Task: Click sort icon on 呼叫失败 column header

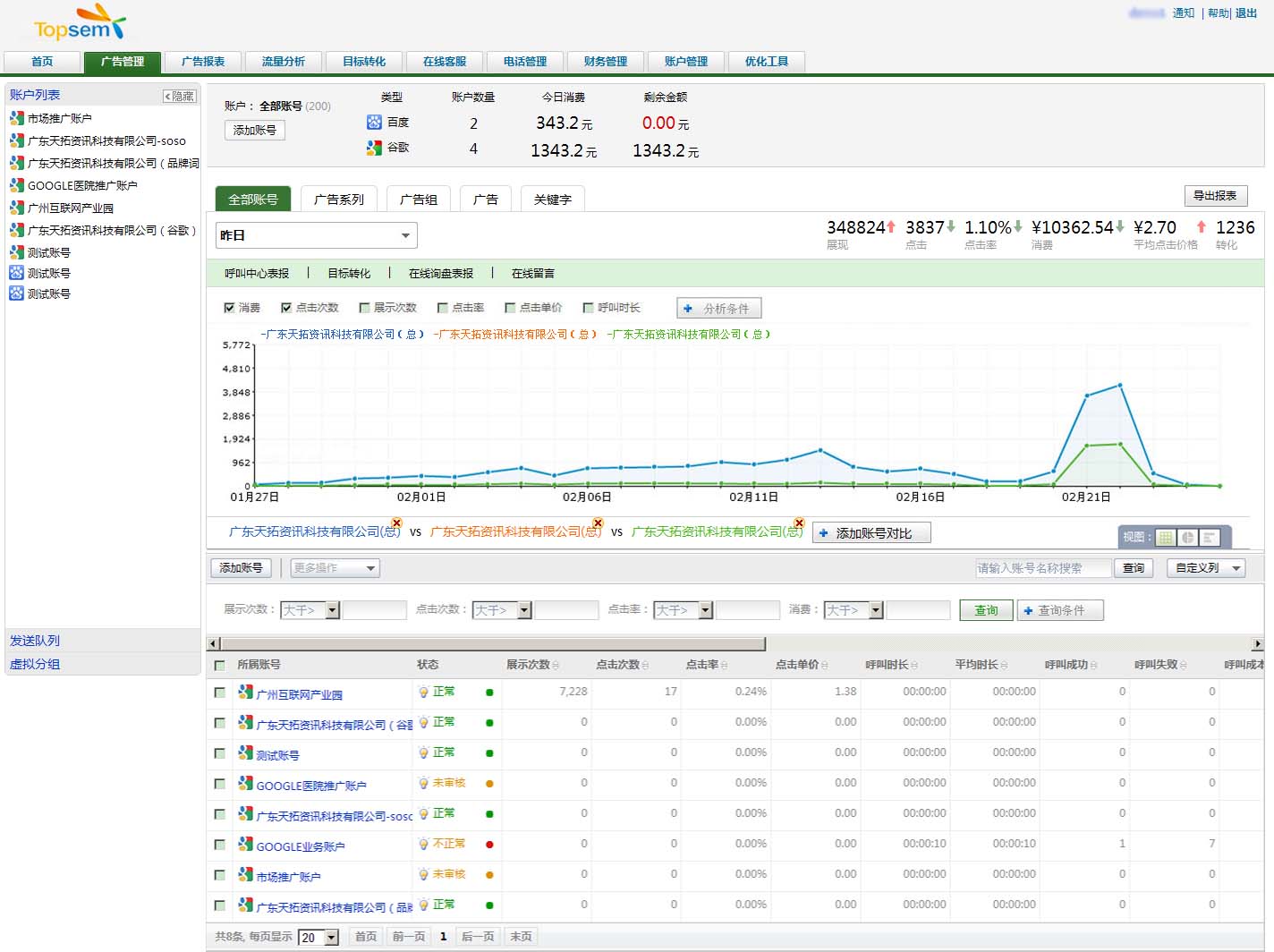Action: (x=1183, y=665)
